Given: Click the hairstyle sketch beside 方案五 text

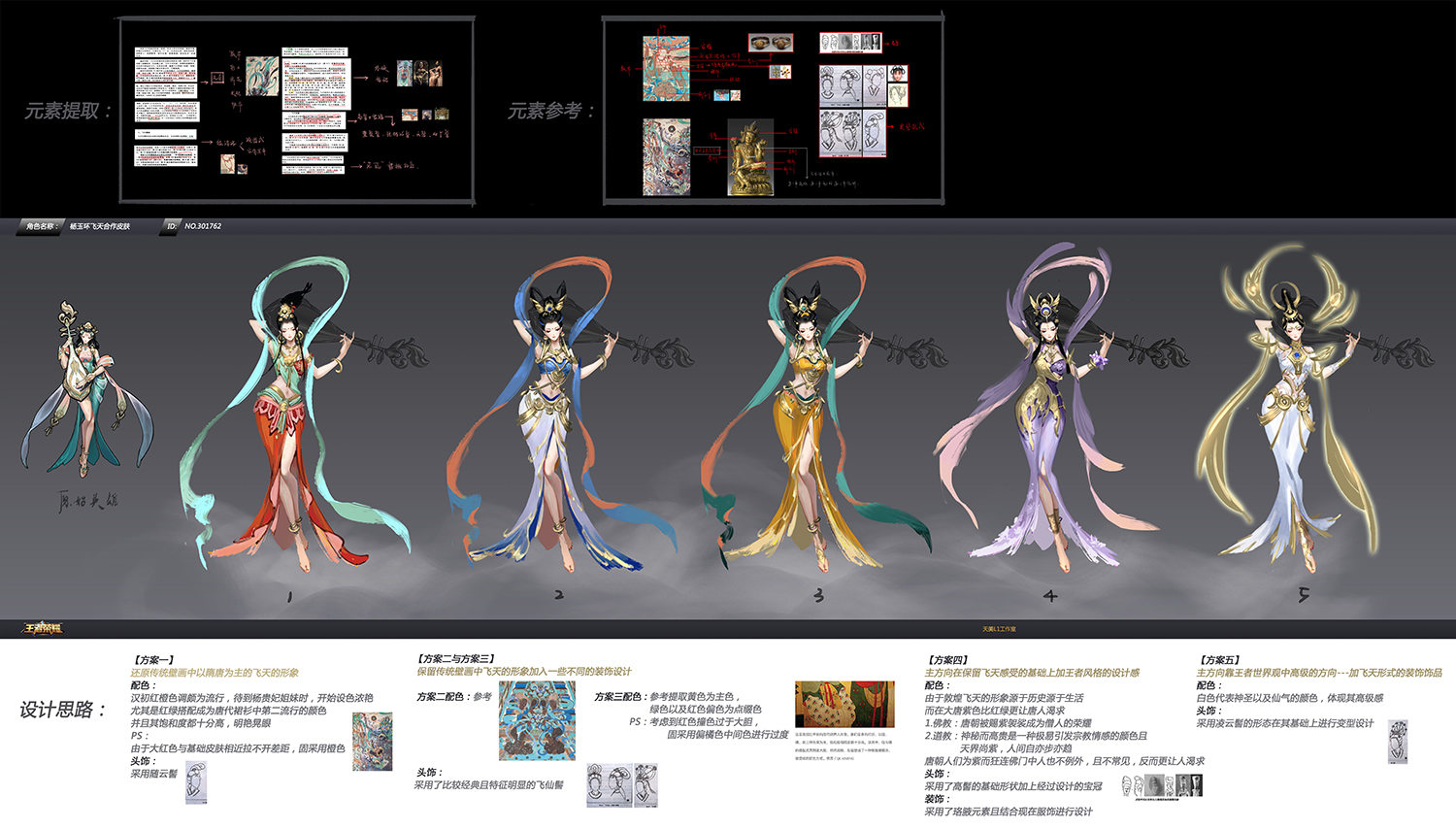Looking at the screenshot, I should point(1398,742).
